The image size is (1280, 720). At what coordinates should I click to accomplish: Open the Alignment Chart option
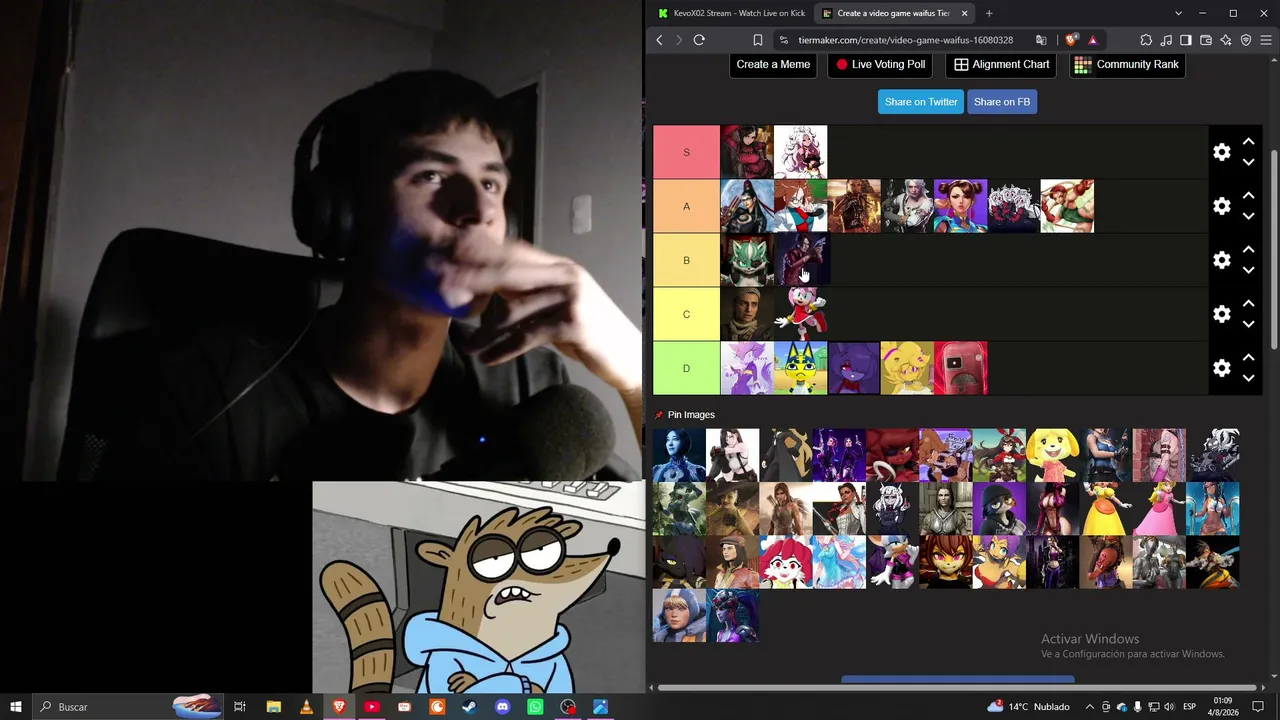[1002, 65]
